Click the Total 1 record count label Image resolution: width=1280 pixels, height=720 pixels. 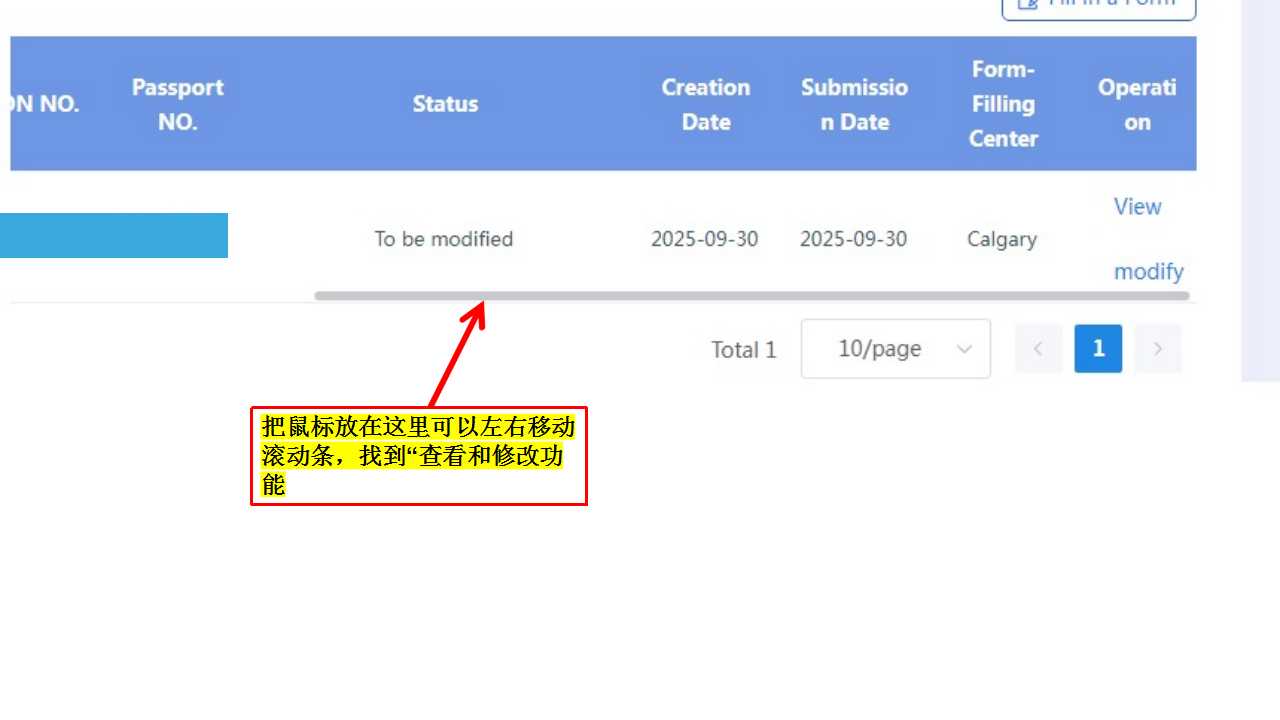(743, 349)
